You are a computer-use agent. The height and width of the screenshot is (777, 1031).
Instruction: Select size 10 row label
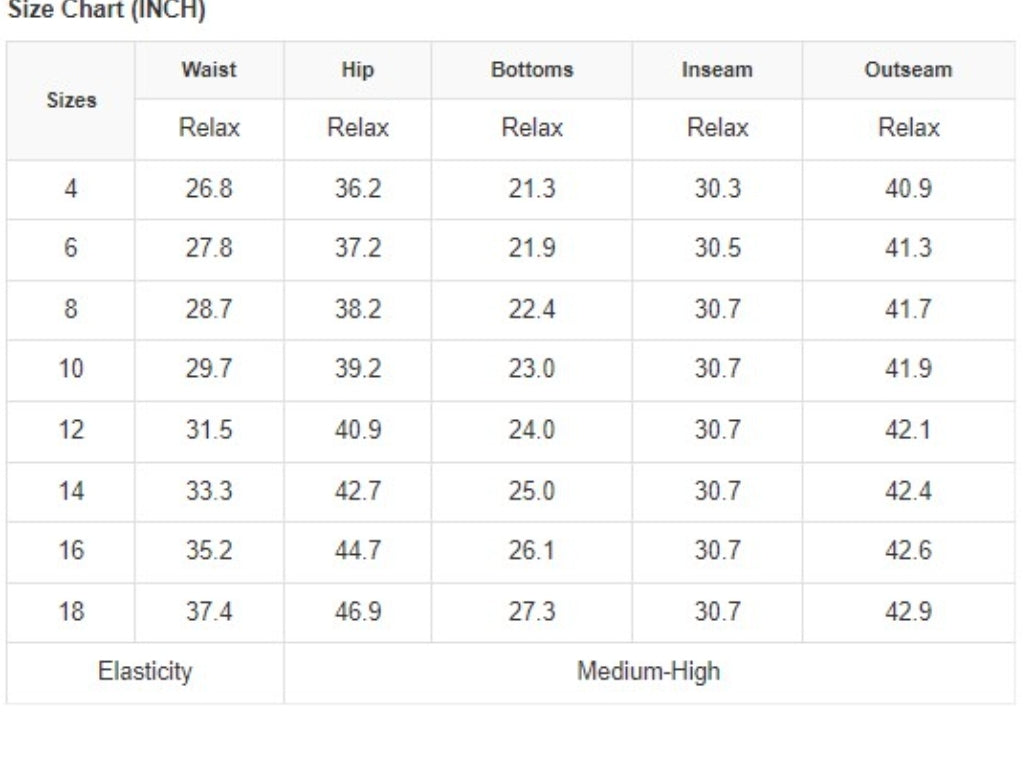click(70, 368)
